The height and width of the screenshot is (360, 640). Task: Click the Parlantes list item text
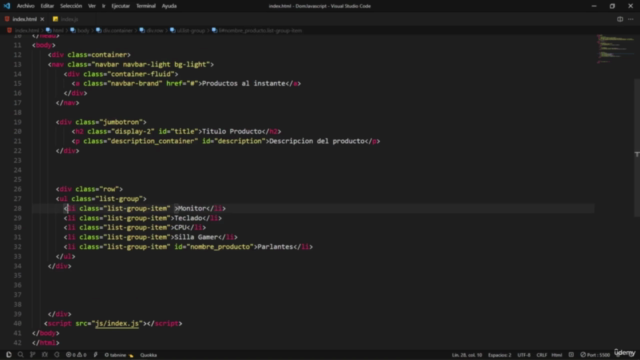(x=276, y=247)
